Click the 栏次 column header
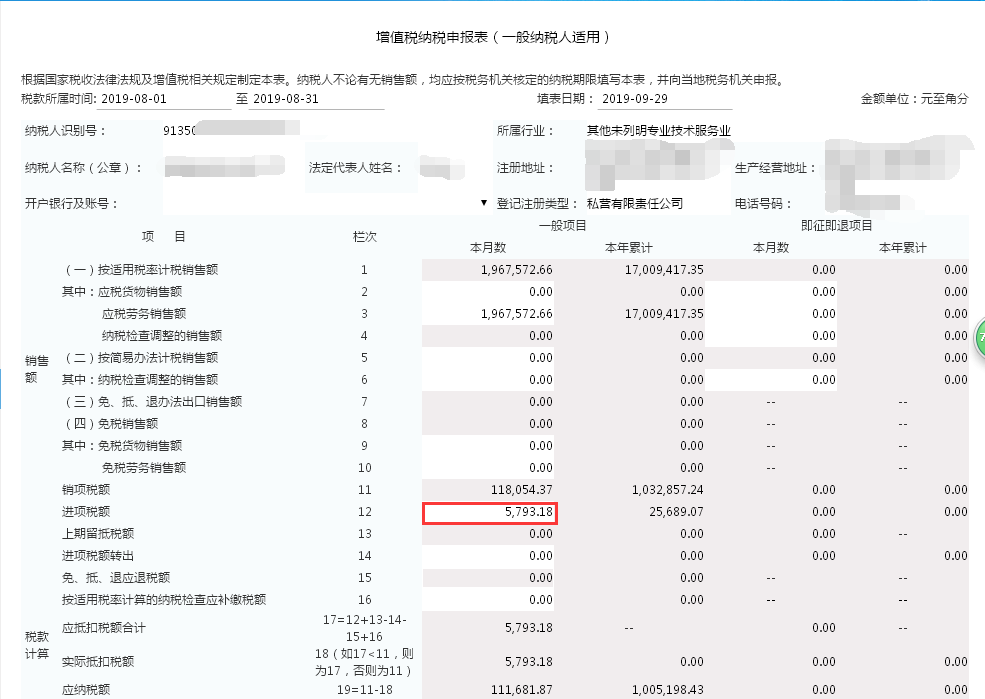The width and height of the screenshot is (985, 699). tap(364, 236)
